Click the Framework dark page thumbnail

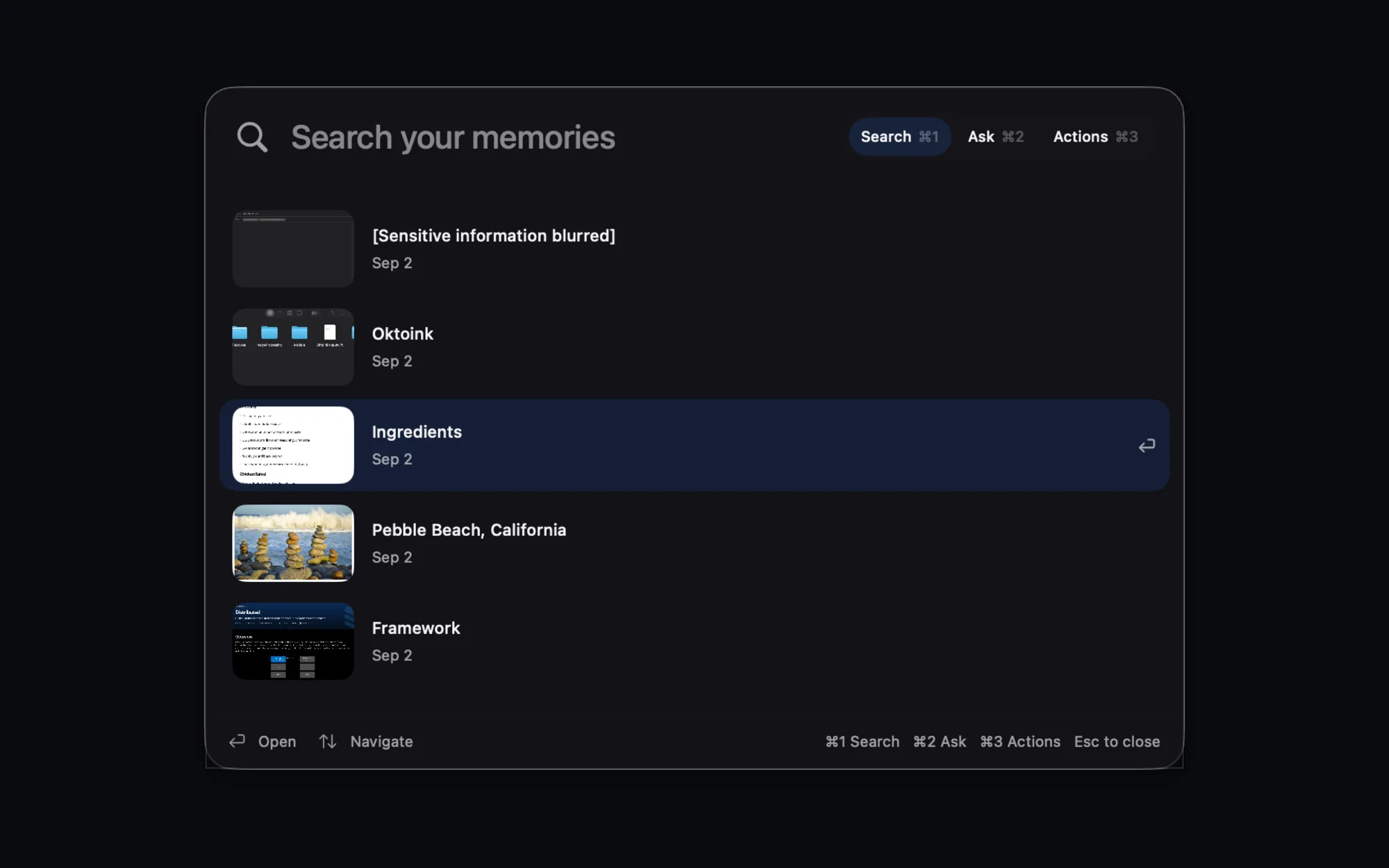coord(293,641)
